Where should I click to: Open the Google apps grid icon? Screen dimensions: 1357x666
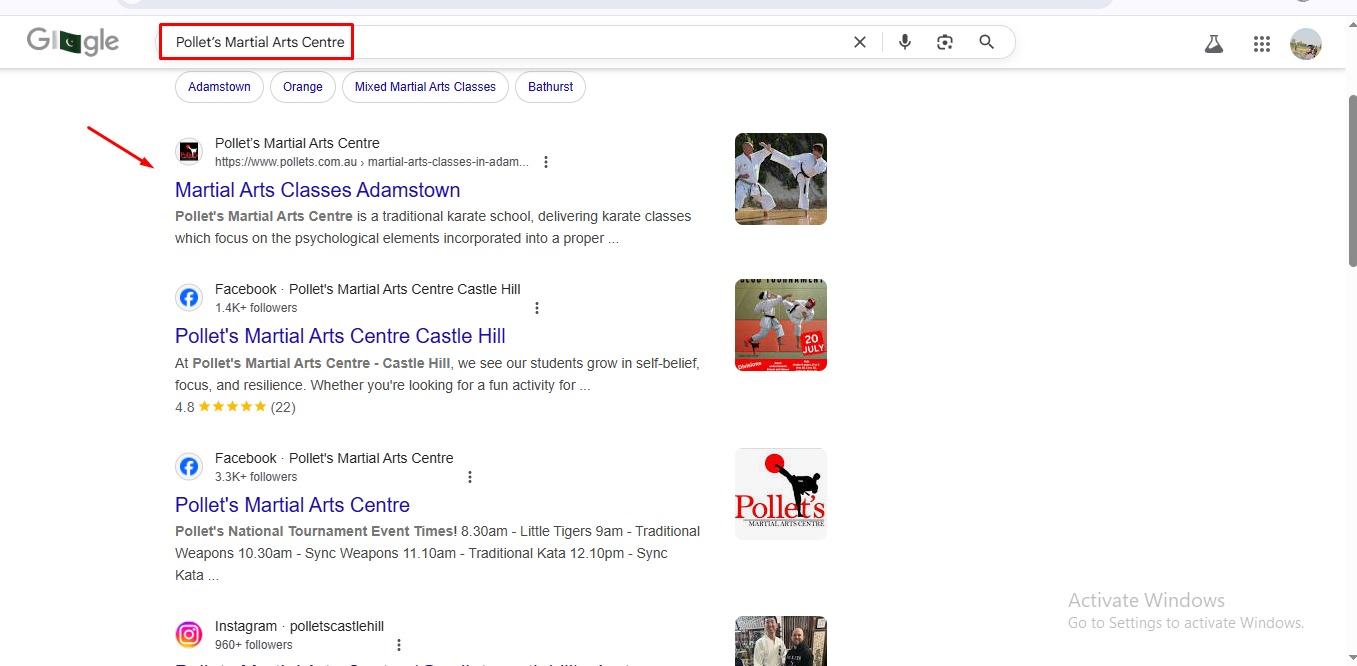(1262, 44)
